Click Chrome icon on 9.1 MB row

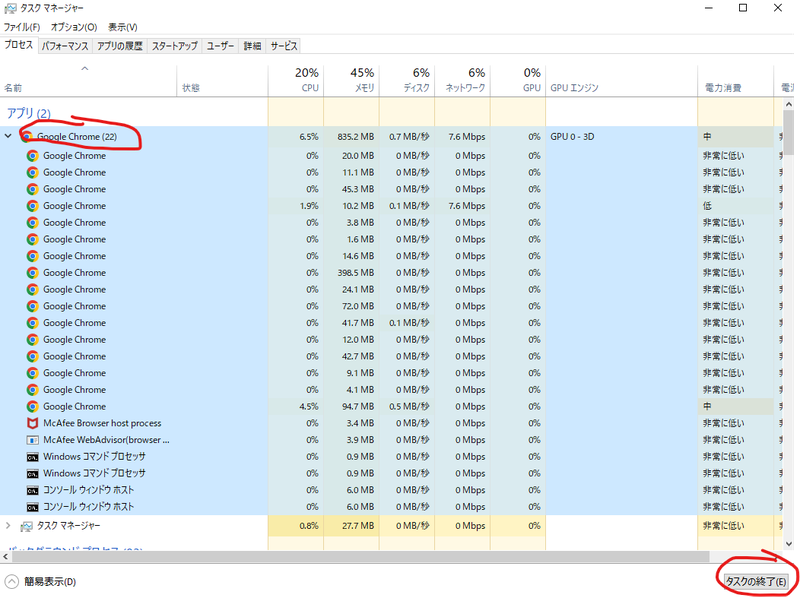[x=33, y=373]
